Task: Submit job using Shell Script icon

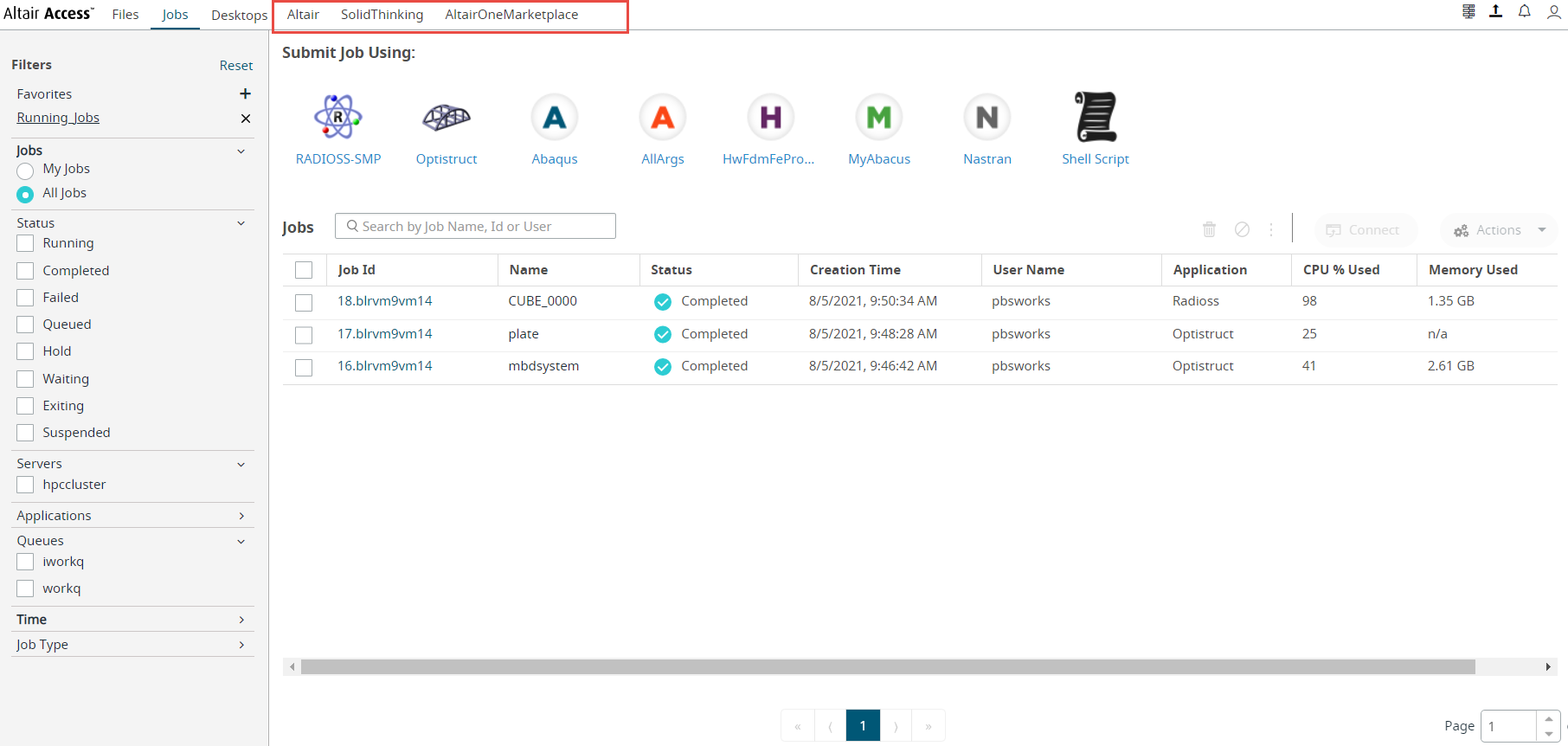Action: 1096,117
